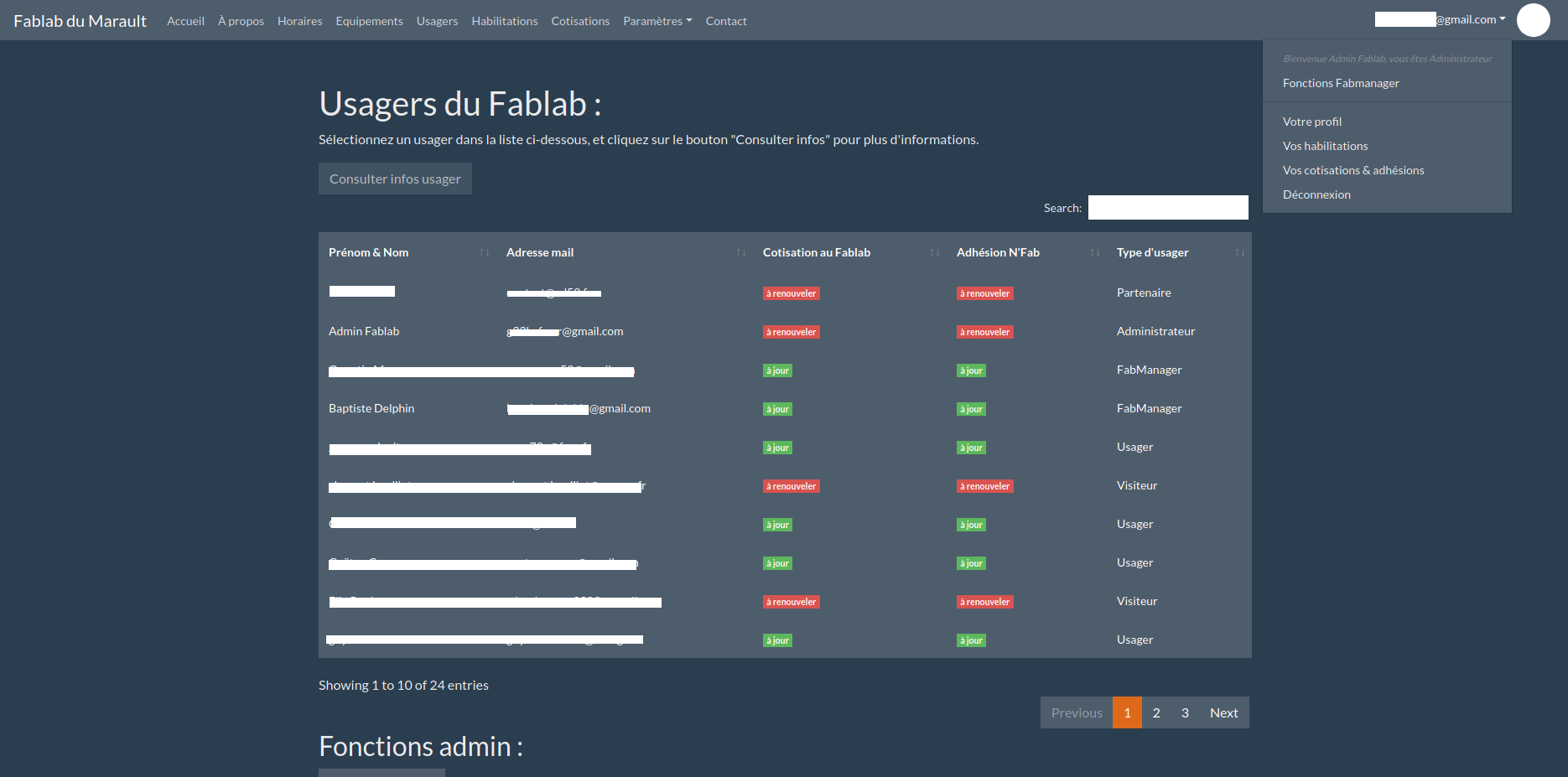Click the round user avatar icon
1568x777 pixels.
(x=1533, y=20)
